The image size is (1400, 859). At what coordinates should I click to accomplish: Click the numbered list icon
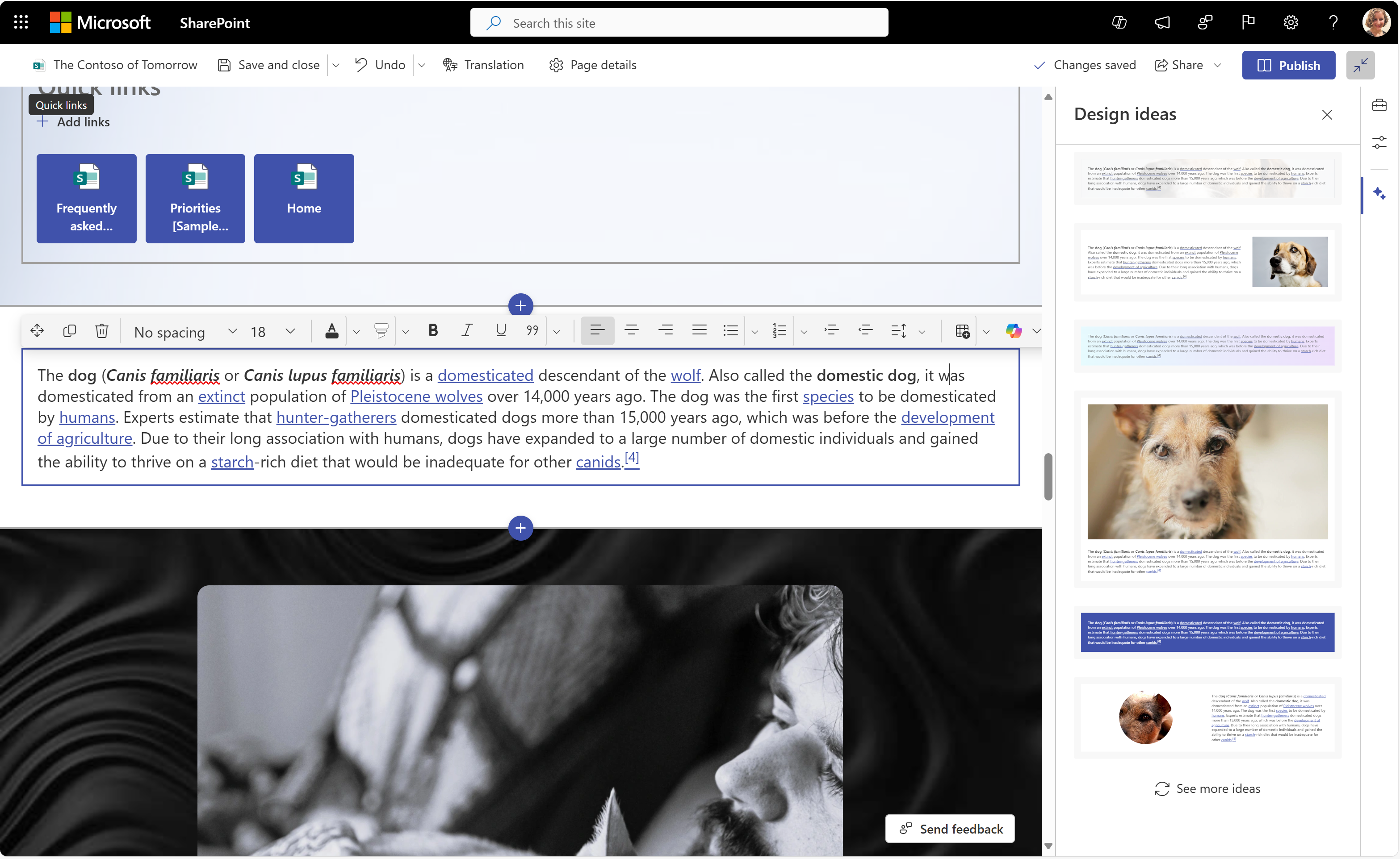[x=779, y=331]
